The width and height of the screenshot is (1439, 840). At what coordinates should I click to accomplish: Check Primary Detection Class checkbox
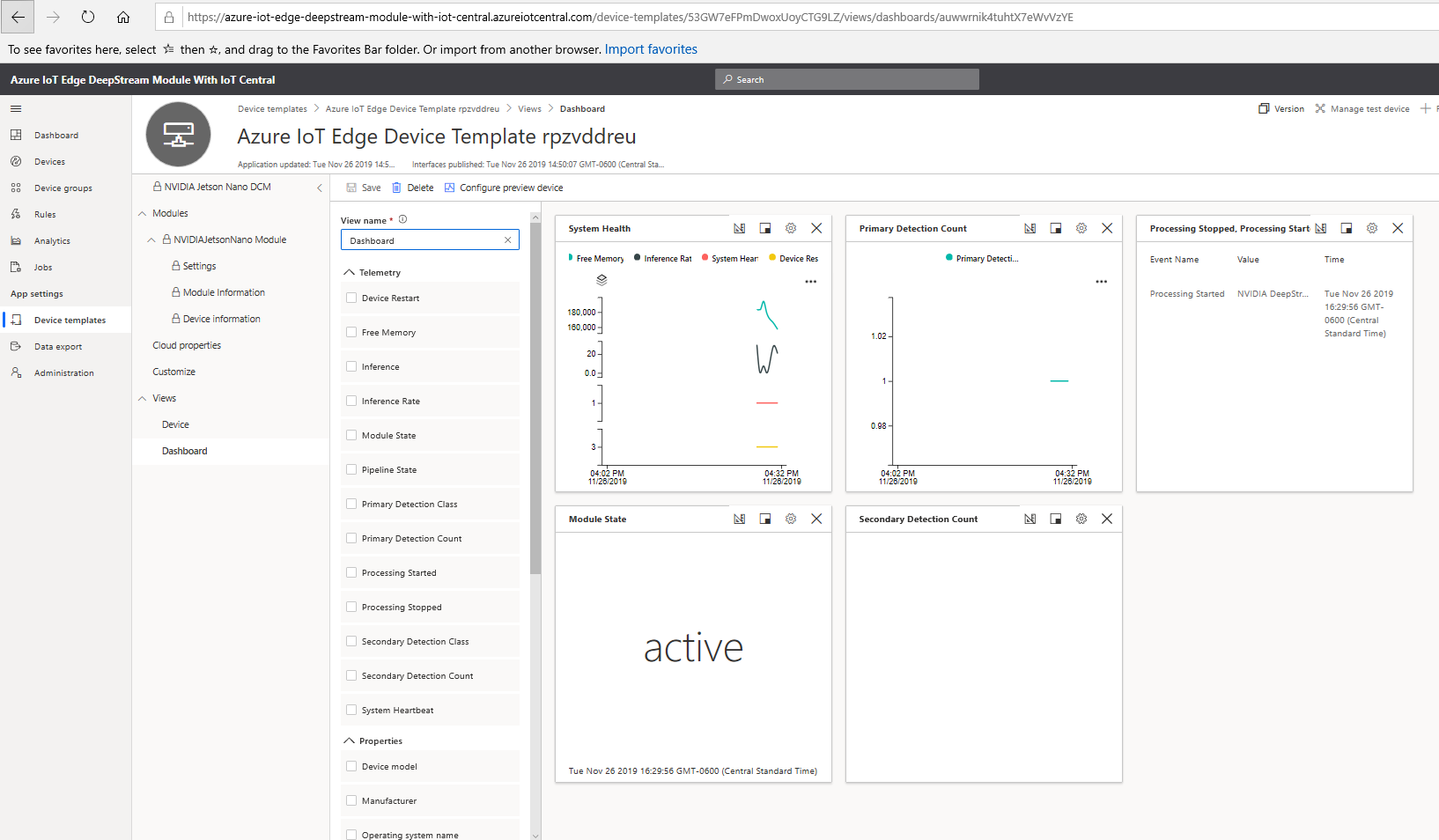point(352,504)
